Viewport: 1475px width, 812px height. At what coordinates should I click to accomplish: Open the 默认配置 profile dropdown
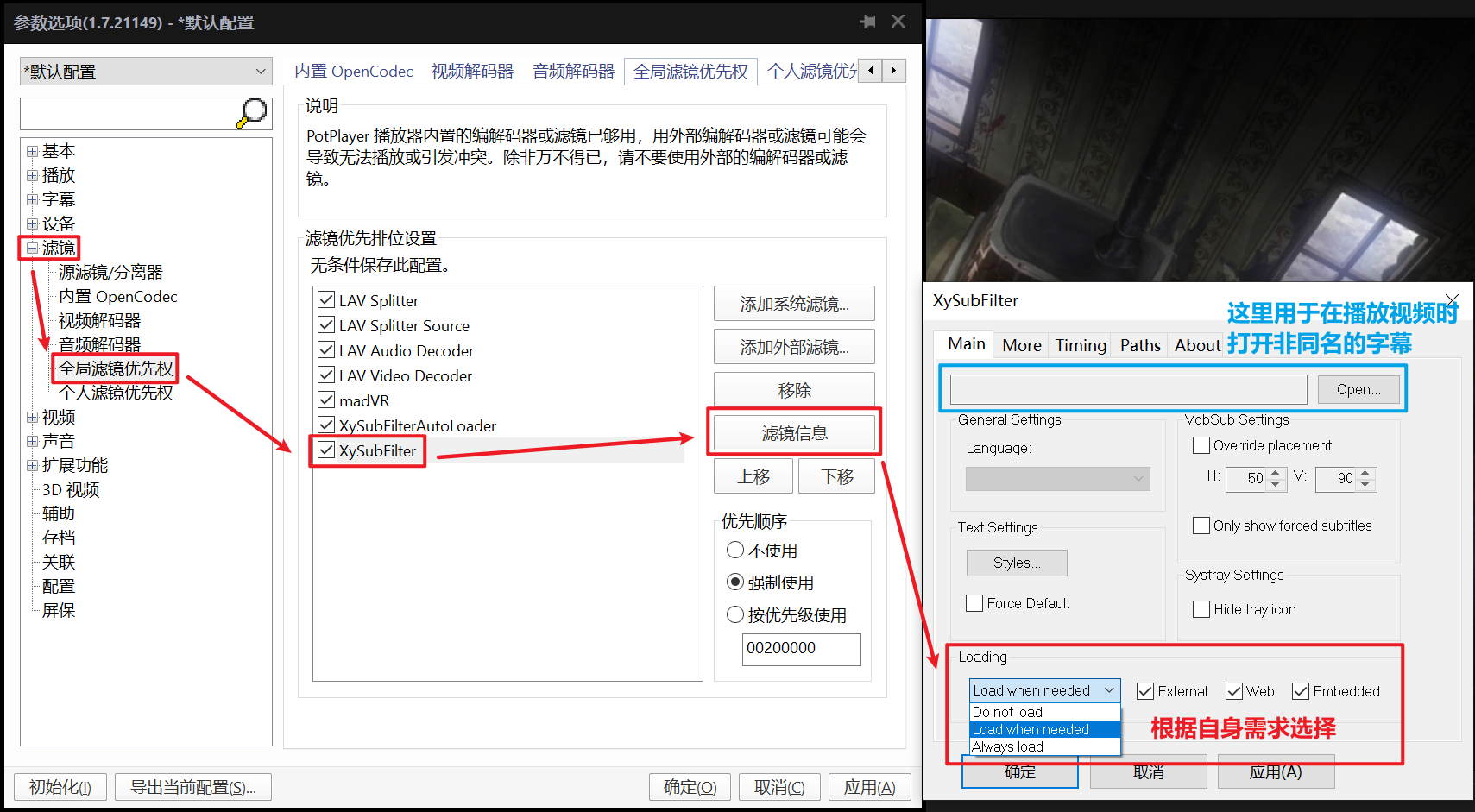pos(146,72)
